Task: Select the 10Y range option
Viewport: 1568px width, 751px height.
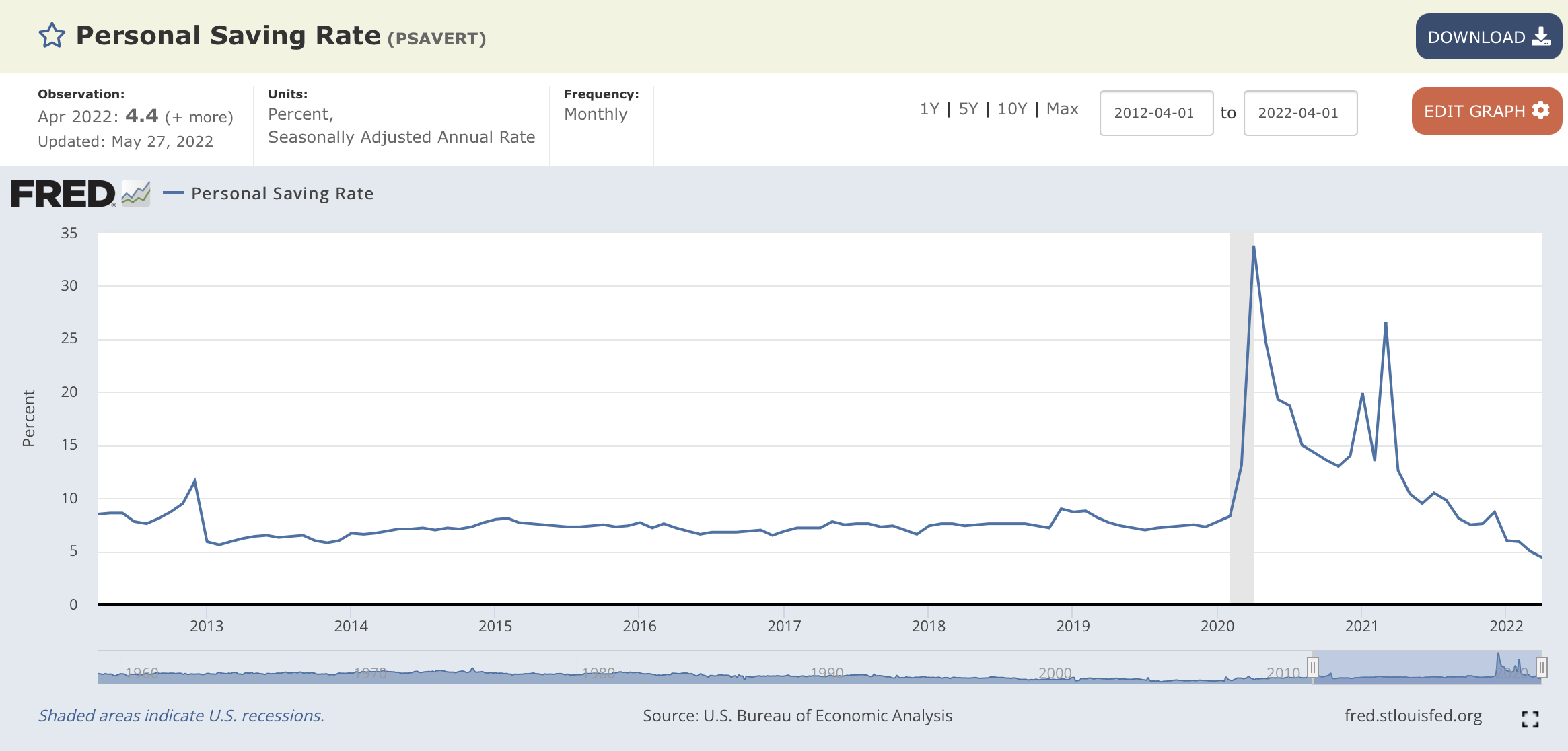Action: click(1011, 109)
